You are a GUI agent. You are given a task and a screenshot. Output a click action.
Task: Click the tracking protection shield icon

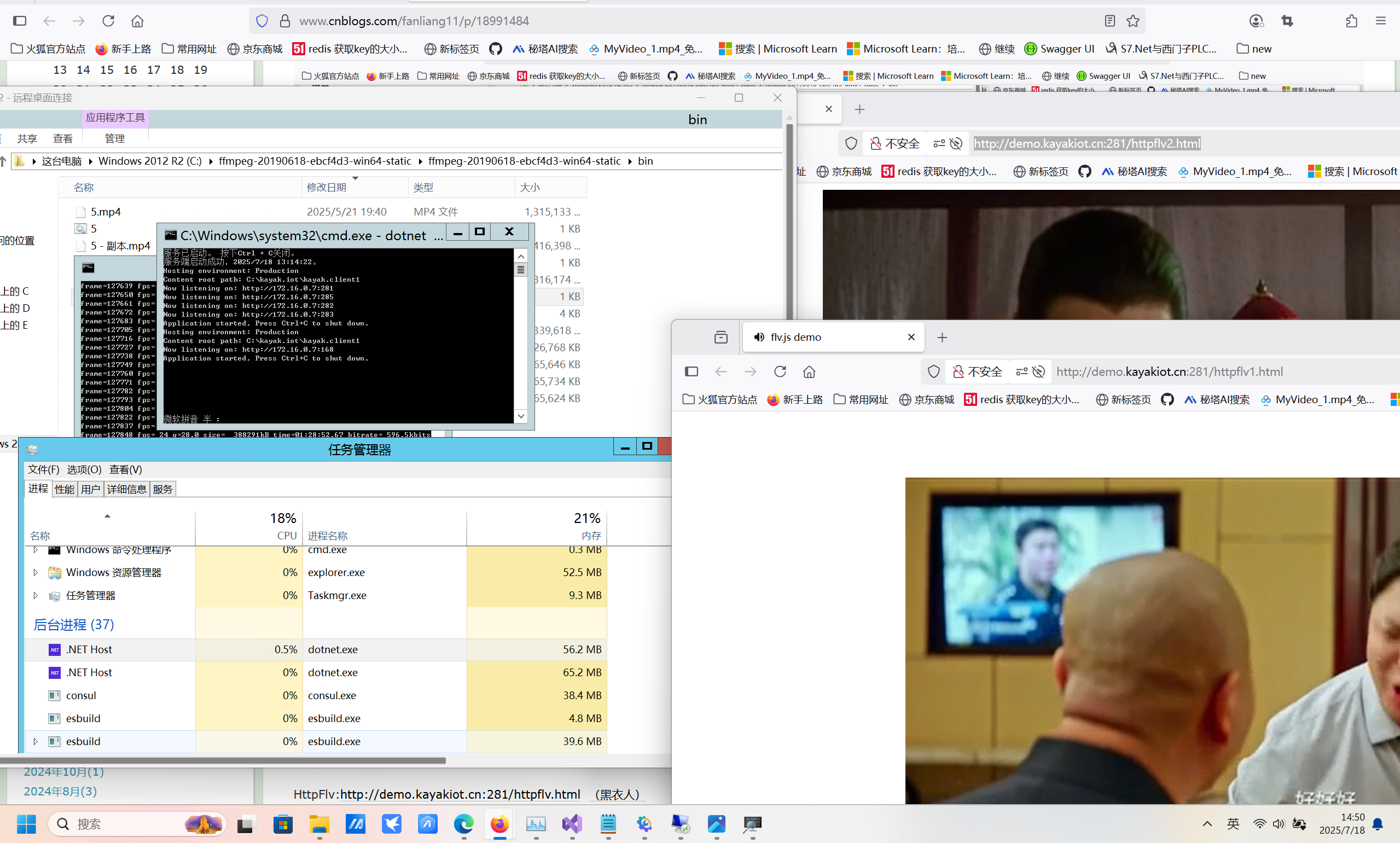click(x=262, y=21)
